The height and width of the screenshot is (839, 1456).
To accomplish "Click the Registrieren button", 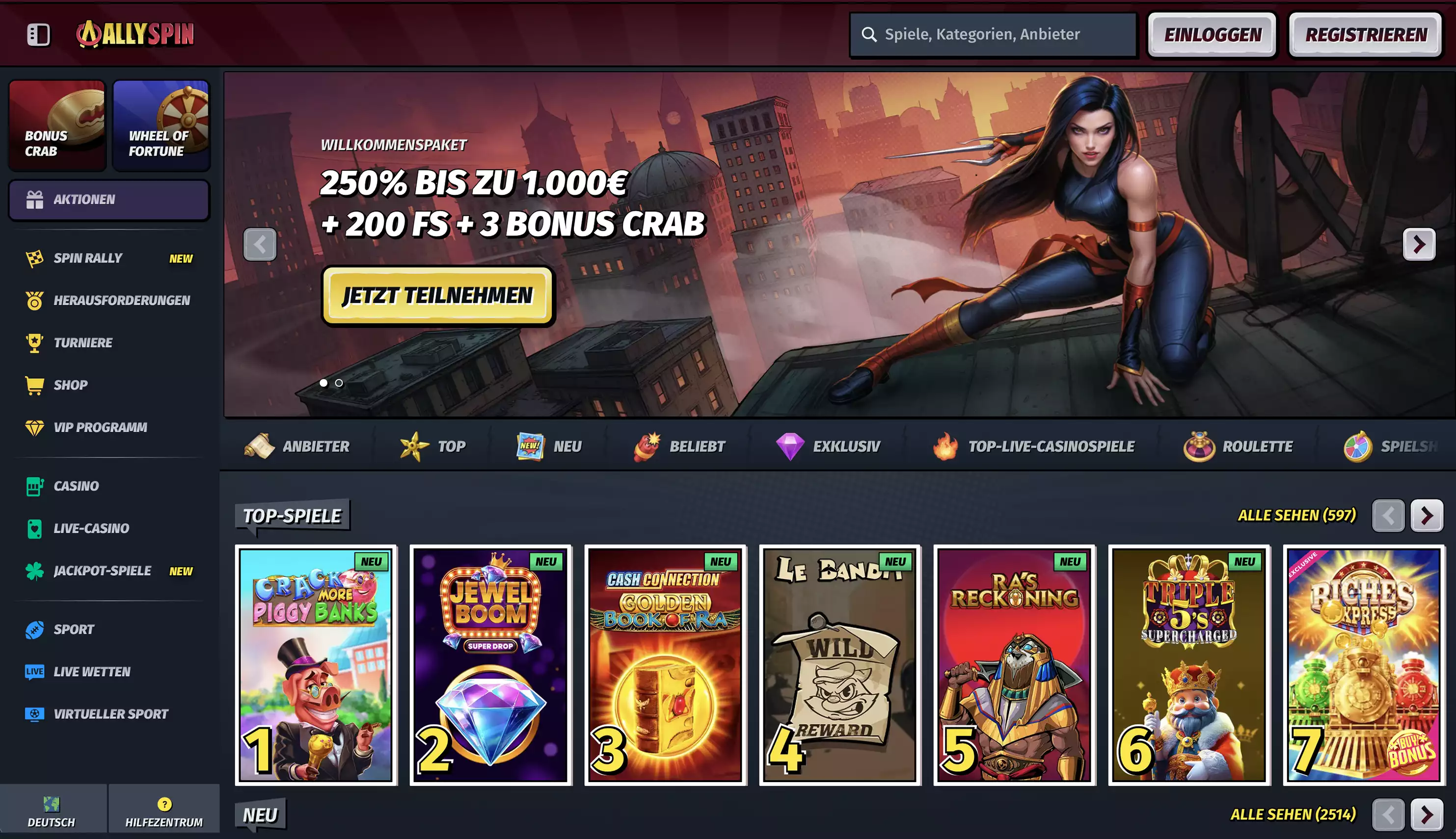I will coord(1366,34).
